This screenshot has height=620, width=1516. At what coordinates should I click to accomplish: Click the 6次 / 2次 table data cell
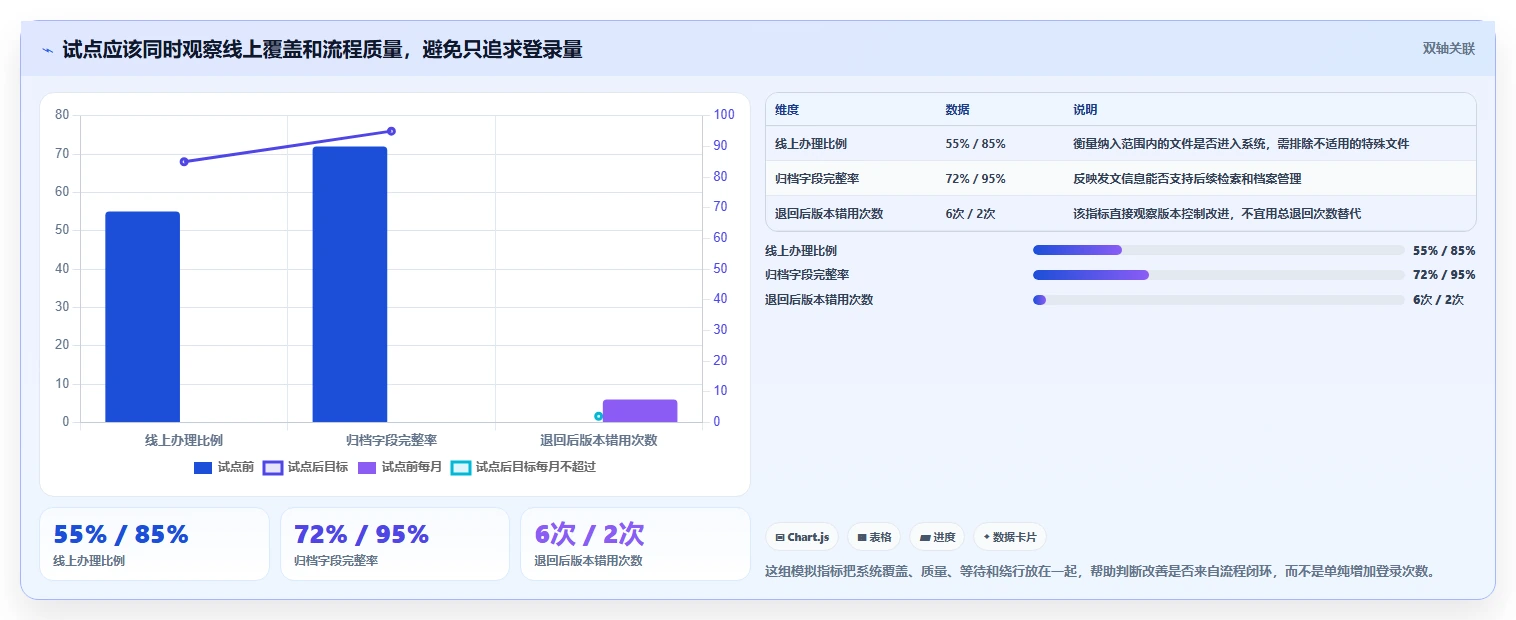pyautogui.click(x=970, y=214)
